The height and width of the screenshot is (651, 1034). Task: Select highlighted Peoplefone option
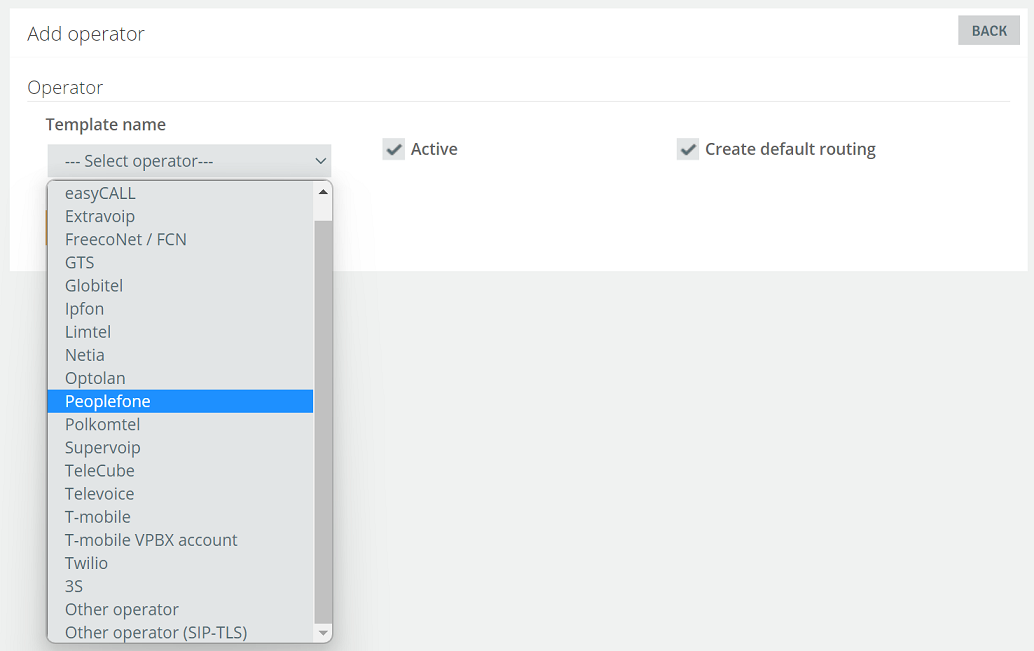coord(180,401)
